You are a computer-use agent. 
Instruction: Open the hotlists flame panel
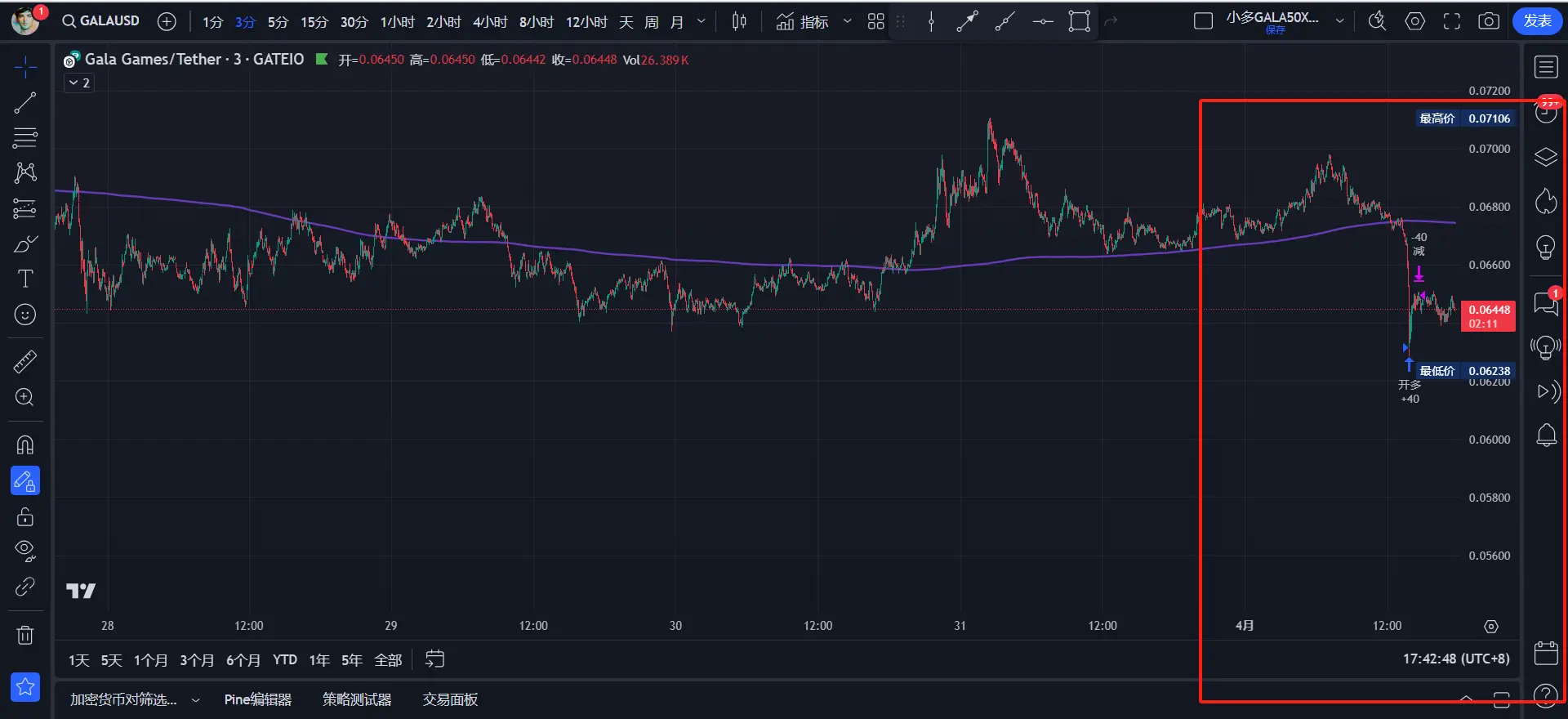tap(1546, 202)
